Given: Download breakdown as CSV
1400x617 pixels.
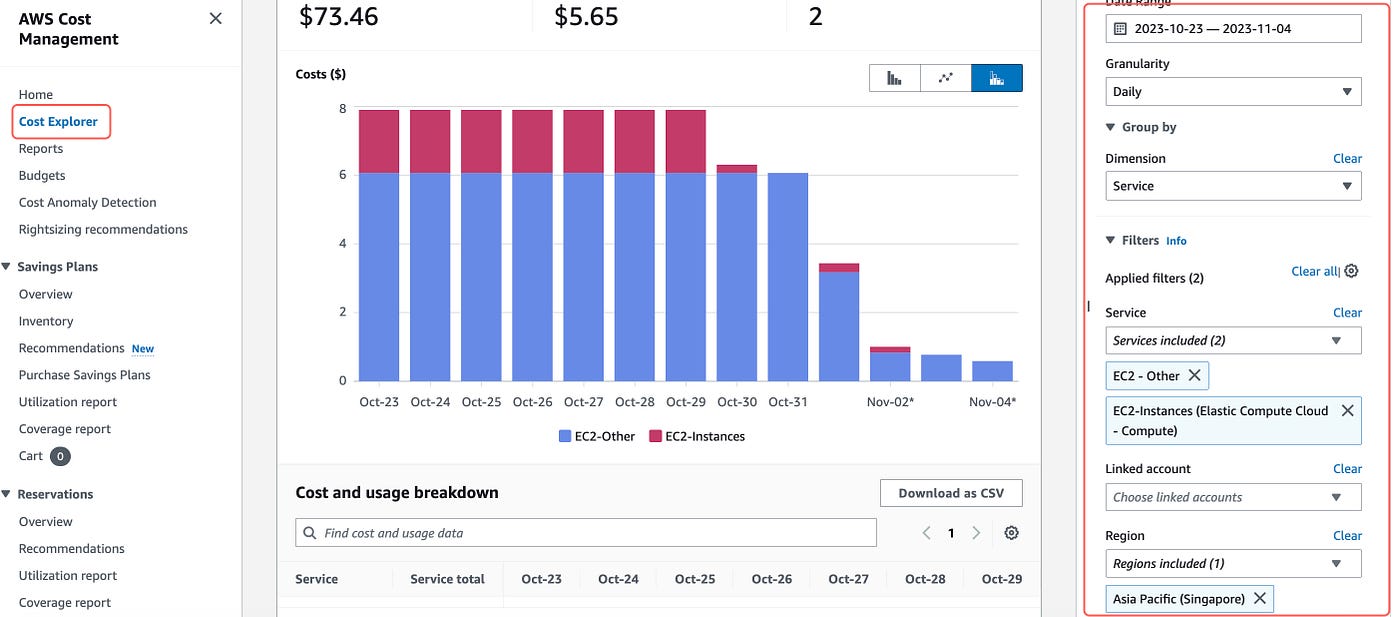Looking at the screenshot, I should click(951, 493).
